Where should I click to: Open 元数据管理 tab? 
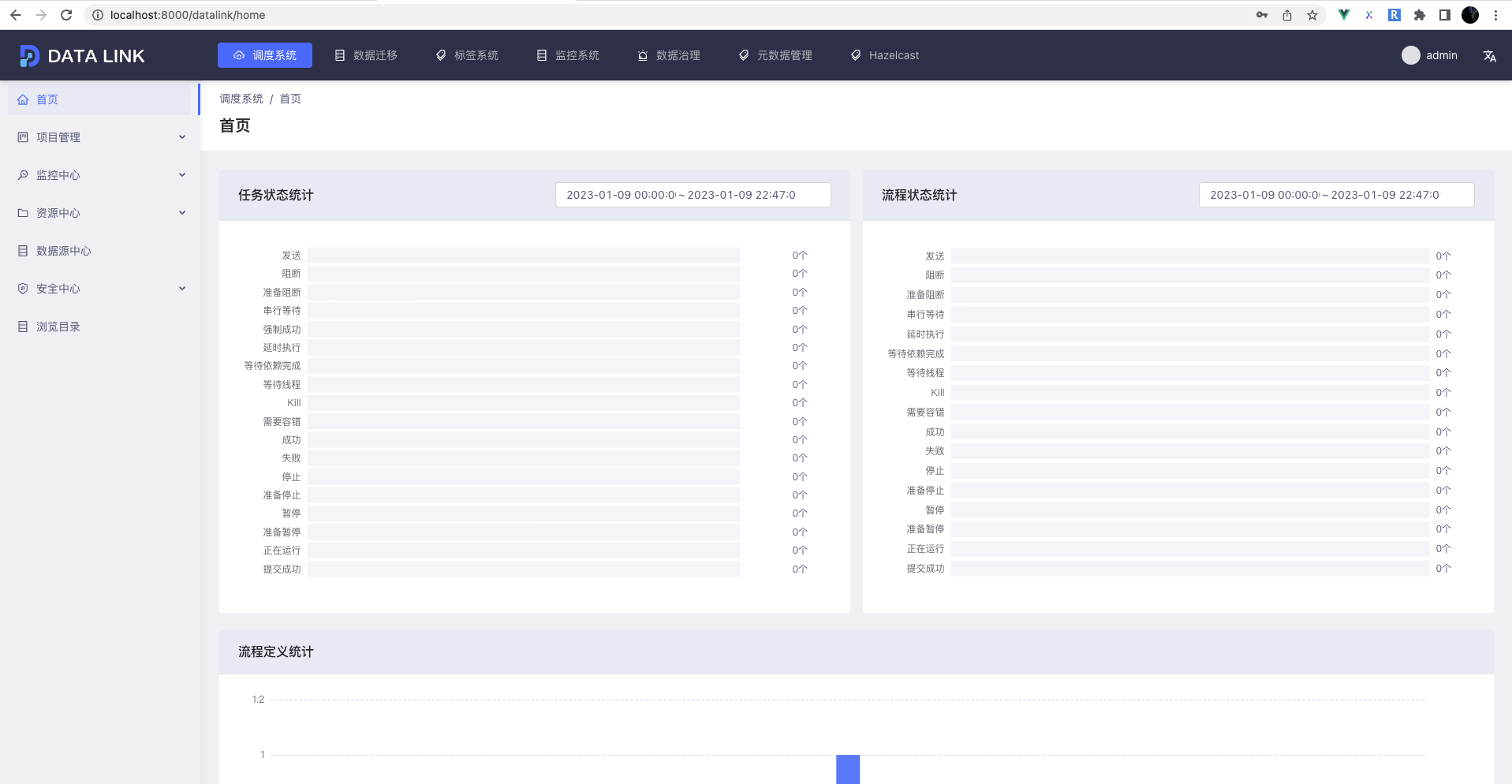coord(775,55)
